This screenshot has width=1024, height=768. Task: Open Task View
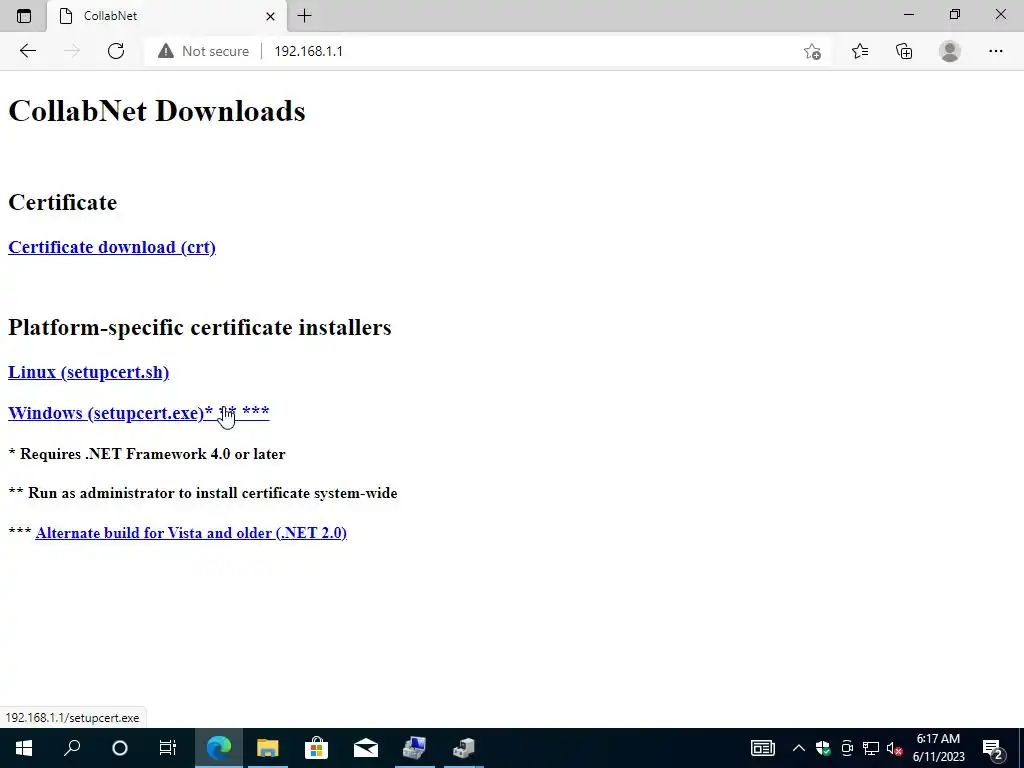click(168, 748)
